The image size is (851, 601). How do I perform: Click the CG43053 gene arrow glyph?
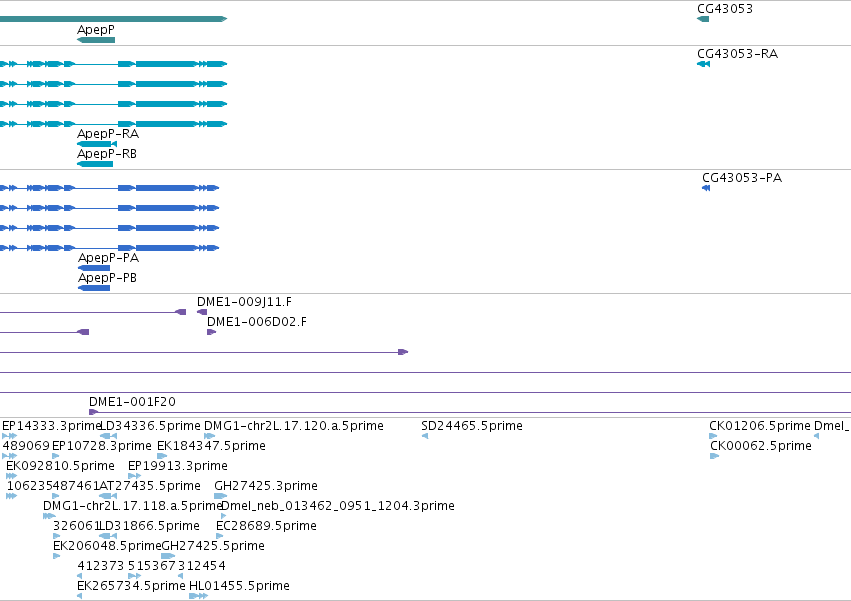point(703,19)
